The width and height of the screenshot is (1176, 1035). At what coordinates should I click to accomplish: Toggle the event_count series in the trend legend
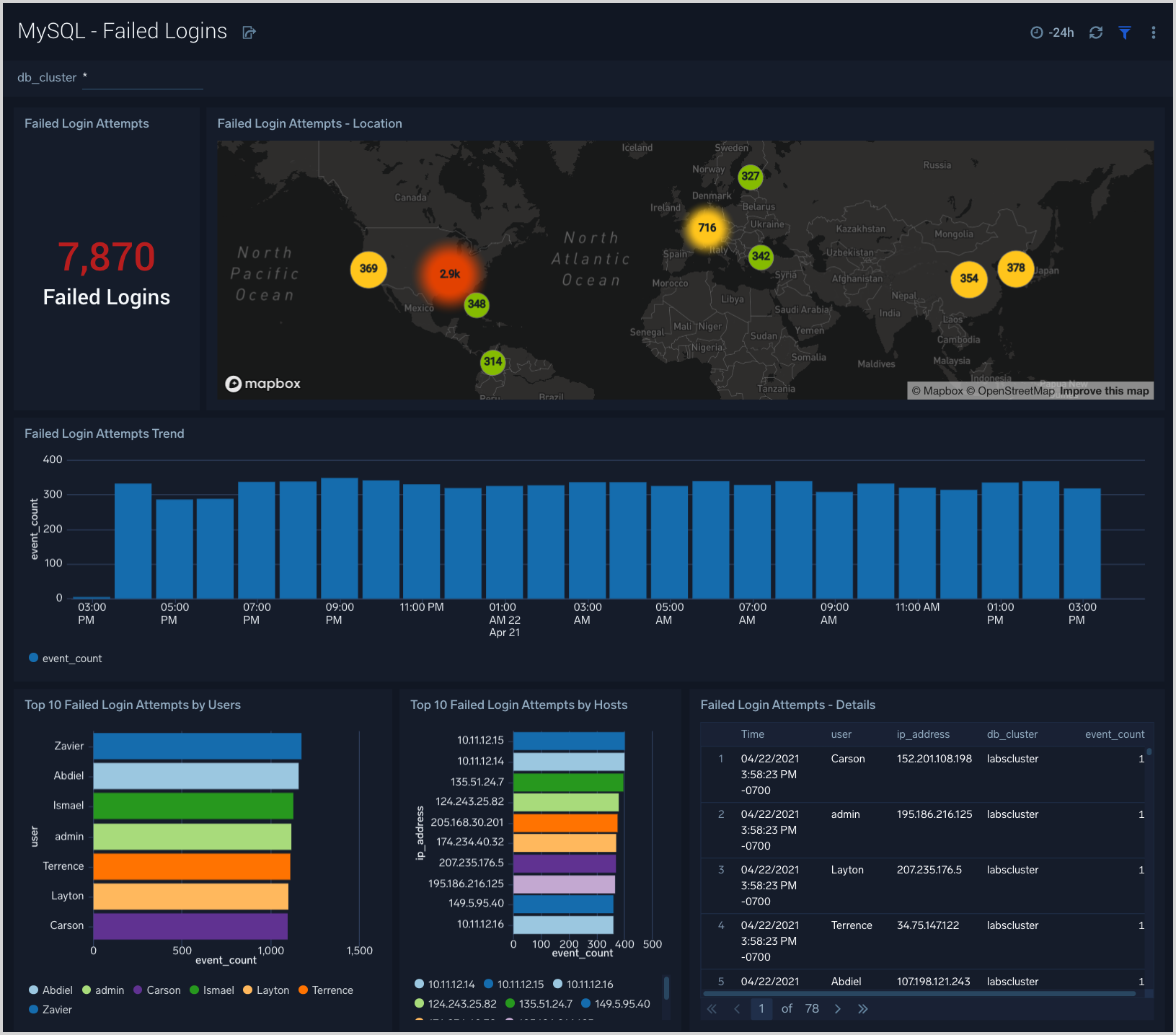(65, 658)
